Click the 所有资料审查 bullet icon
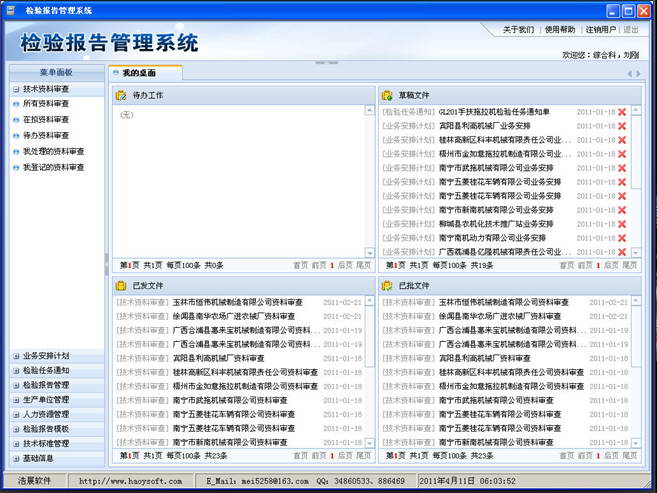This screenshot has width=657, height=493. tap(16, 104)
